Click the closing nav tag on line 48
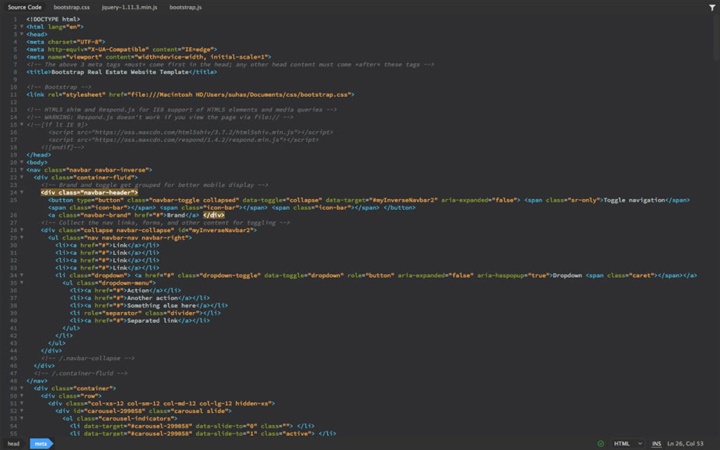This screenshot has width=720, height=450. coord(37,381)
